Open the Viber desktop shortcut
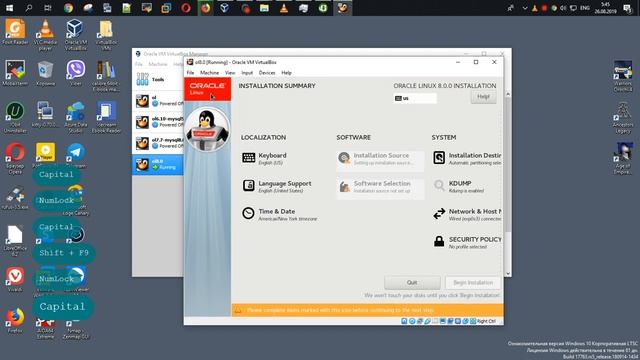The width and height of the screenshot is (640, 360). 76,73
